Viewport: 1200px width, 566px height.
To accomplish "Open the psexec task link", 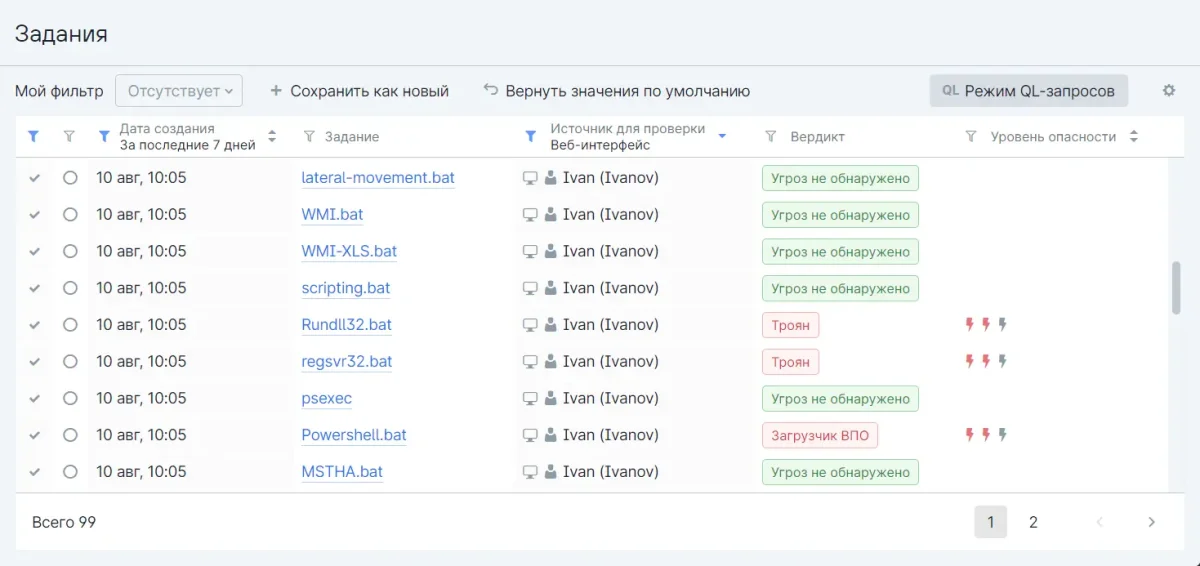I will (327, 398).
